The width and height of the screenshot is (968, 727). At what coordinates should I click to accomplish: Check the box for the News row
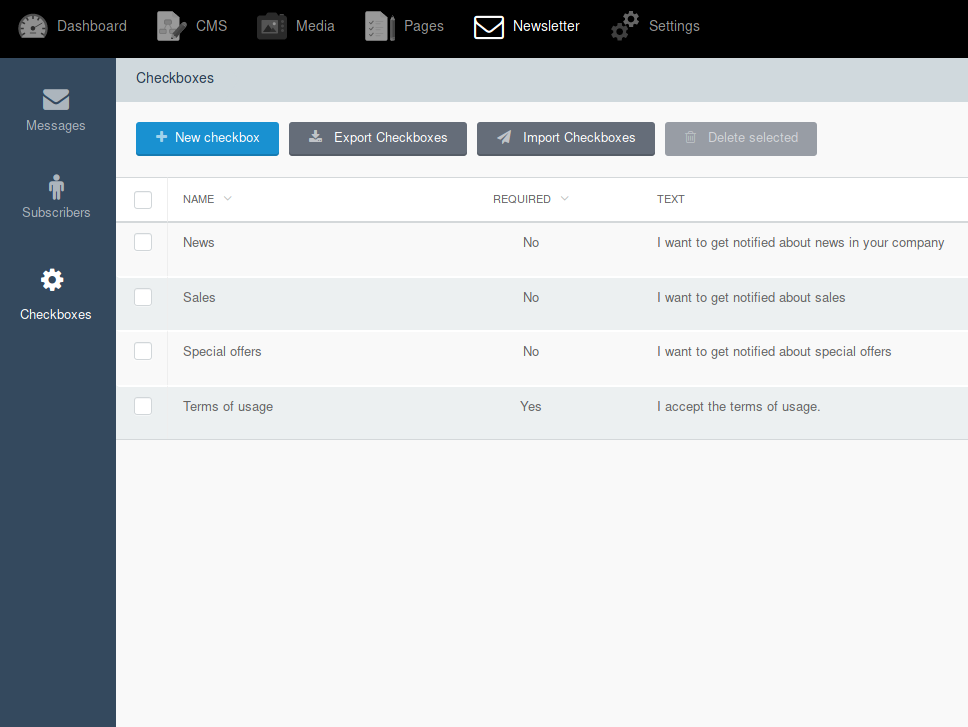[143, 242]
